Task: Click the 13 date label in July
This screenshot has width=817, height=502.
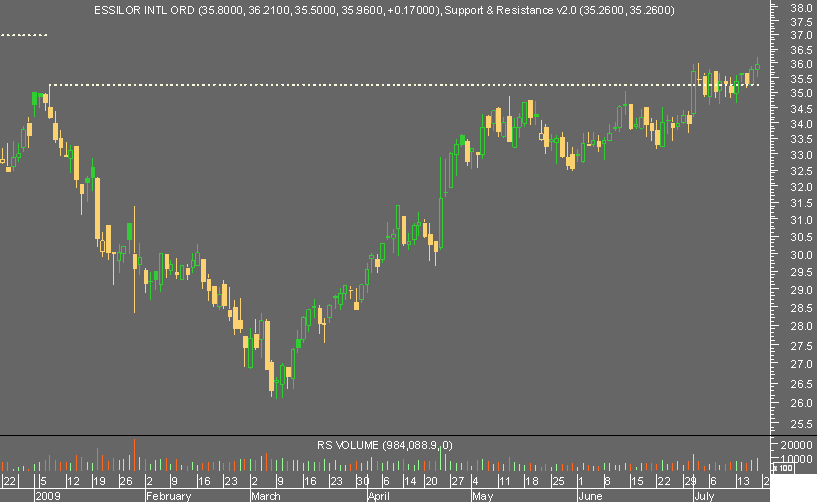Action: [x=743, y=481]
